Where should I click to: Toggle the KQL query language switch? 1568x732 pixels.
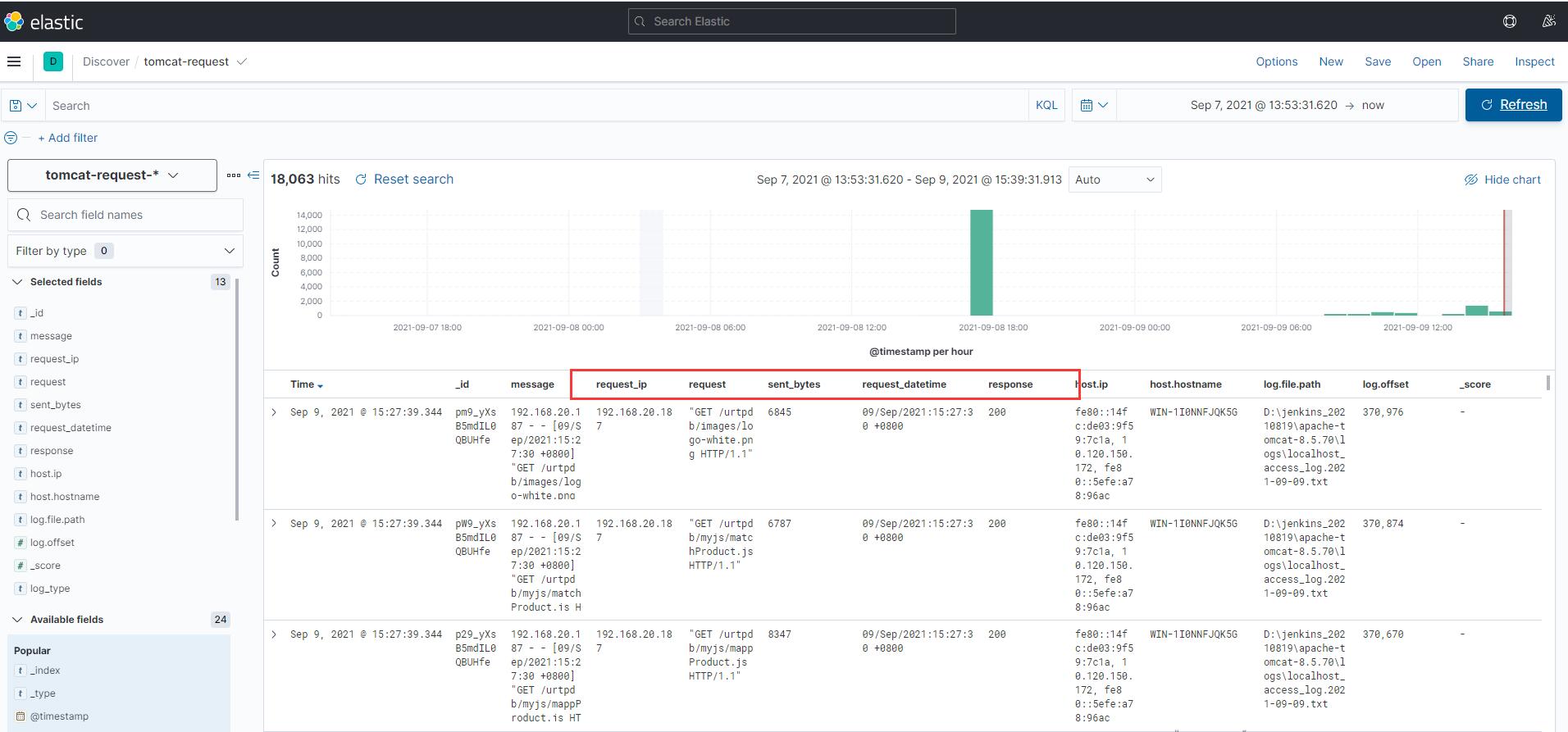[1046, 106]
